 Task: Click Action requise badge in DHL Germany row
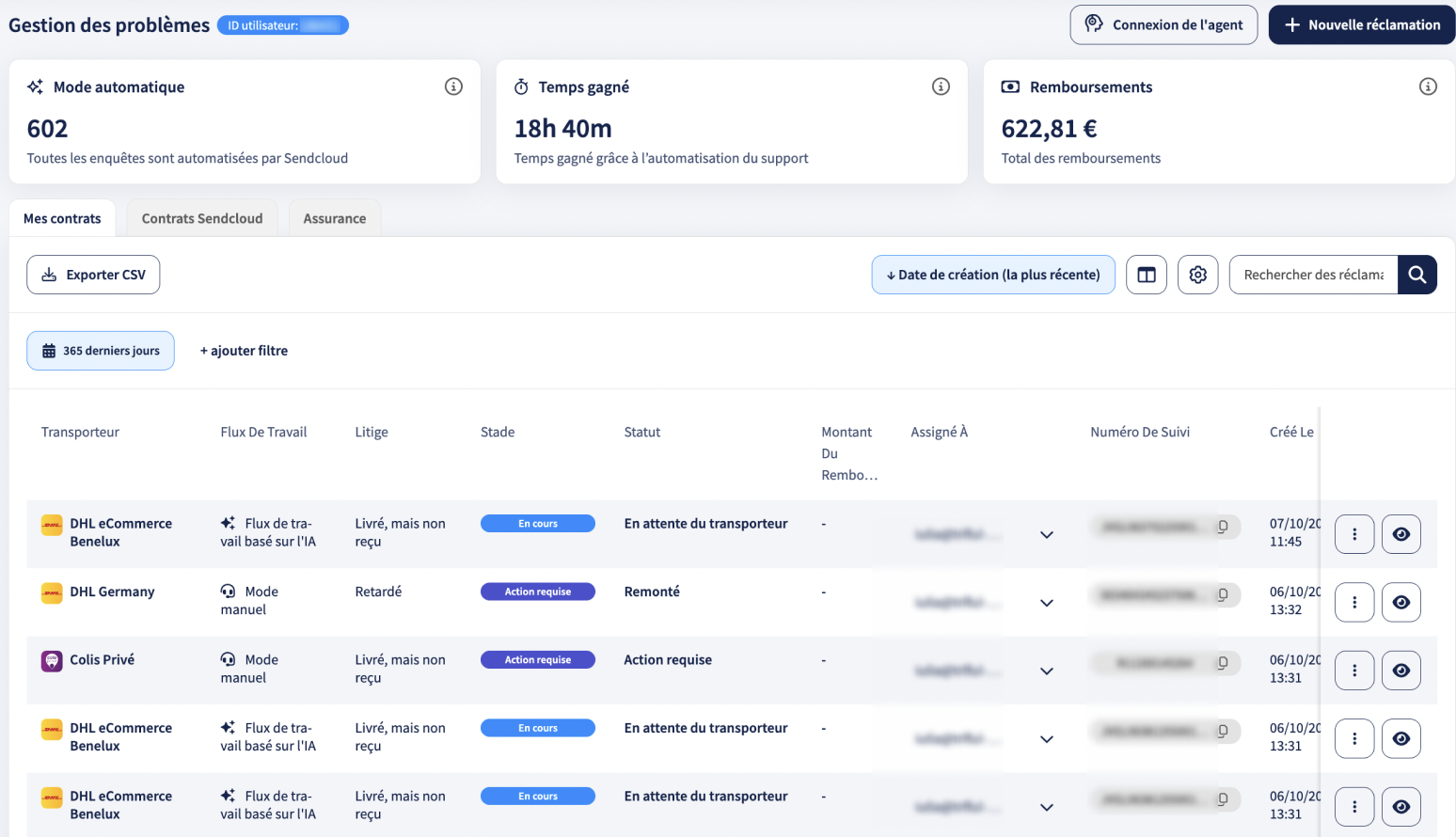(x=538, y=592)
